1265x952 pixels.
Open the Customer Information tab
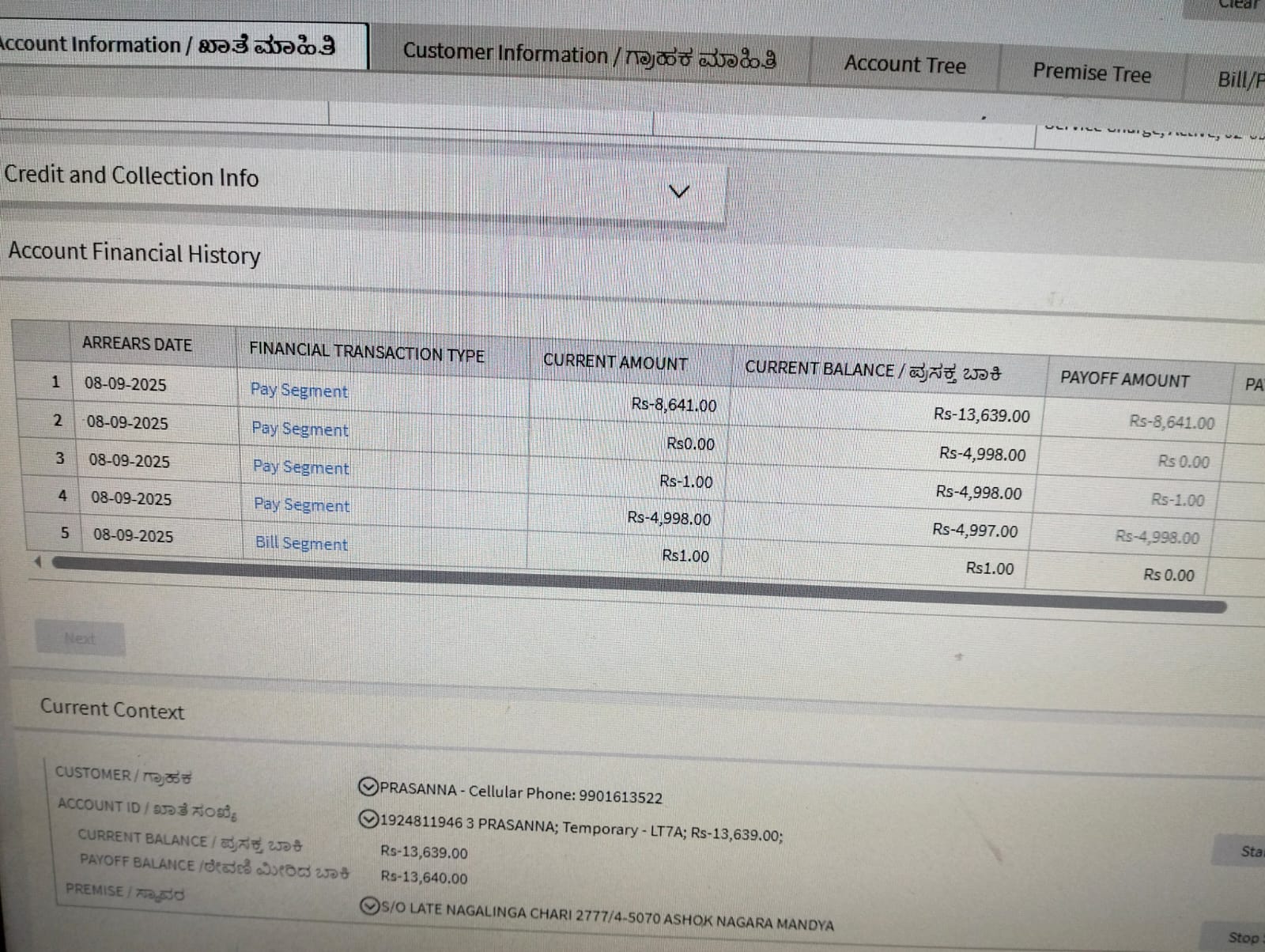[589, 55]
